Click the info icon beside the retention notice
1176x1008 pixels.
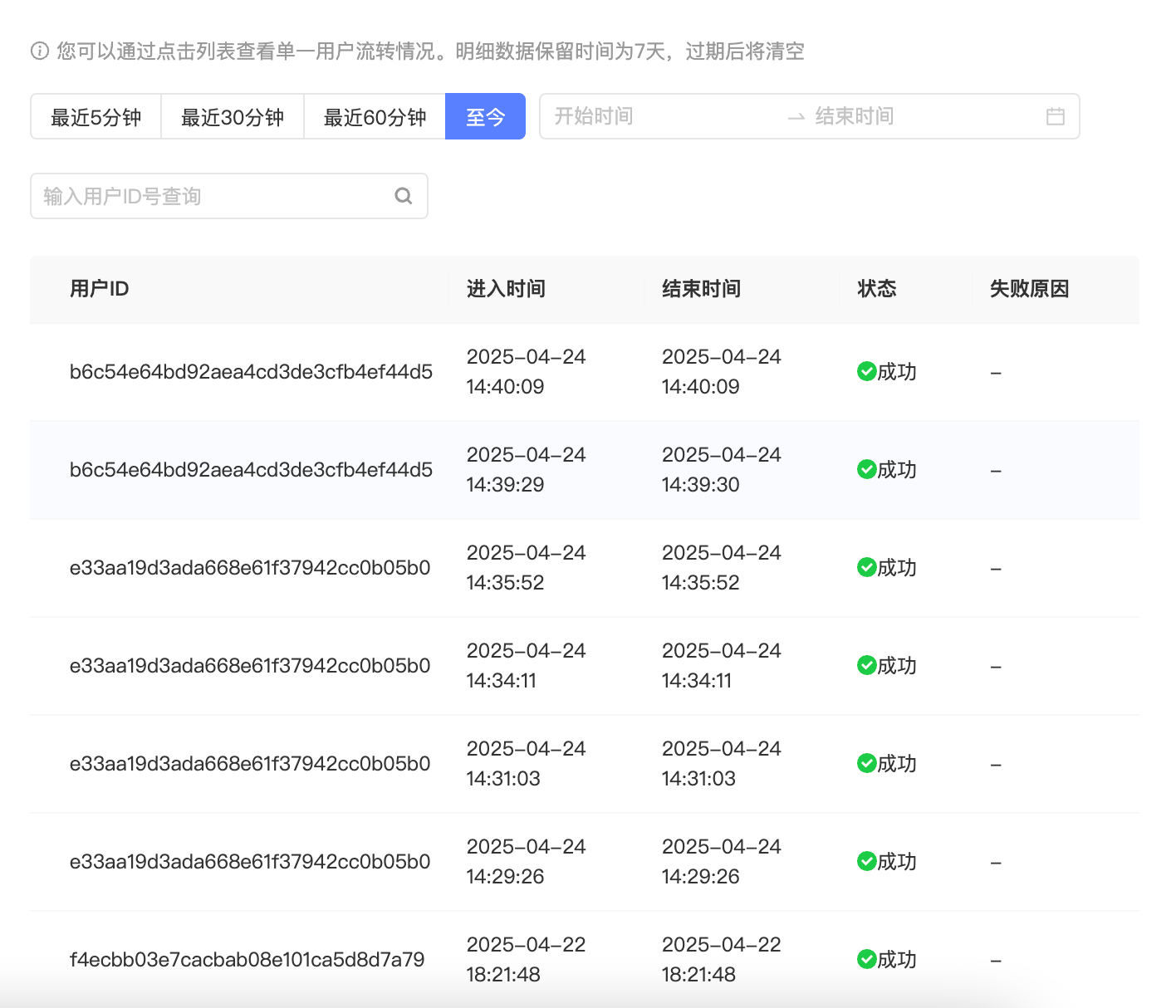[39, 51]
